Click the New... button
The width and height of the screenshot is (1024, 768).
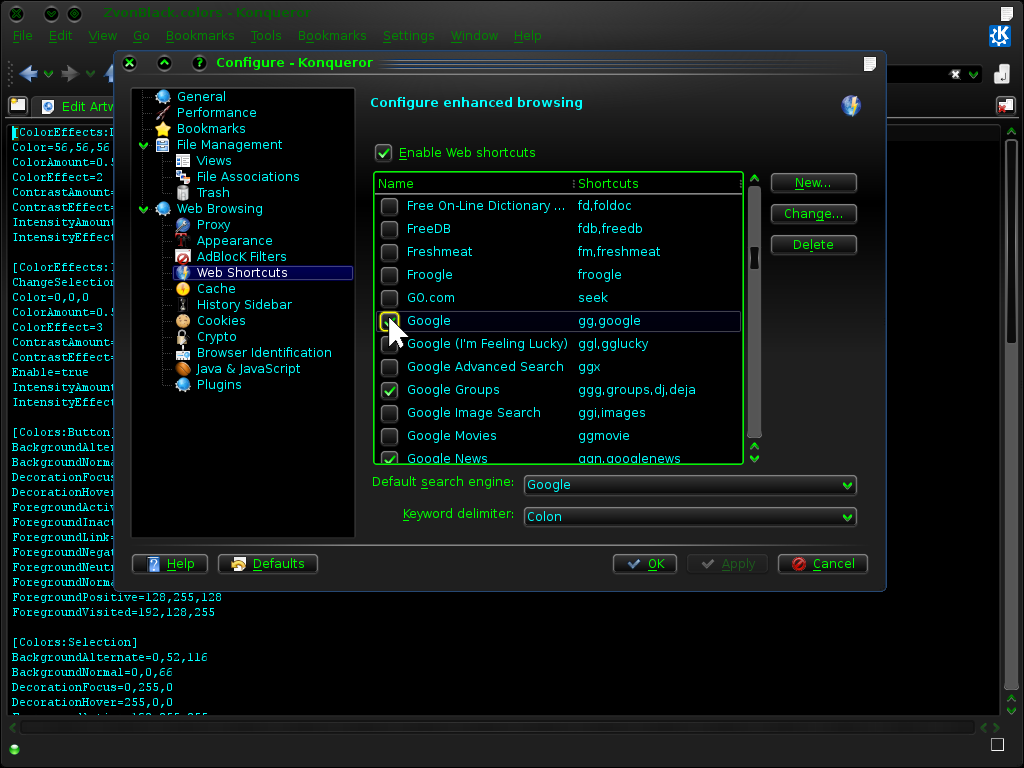[x=813, y=183]
